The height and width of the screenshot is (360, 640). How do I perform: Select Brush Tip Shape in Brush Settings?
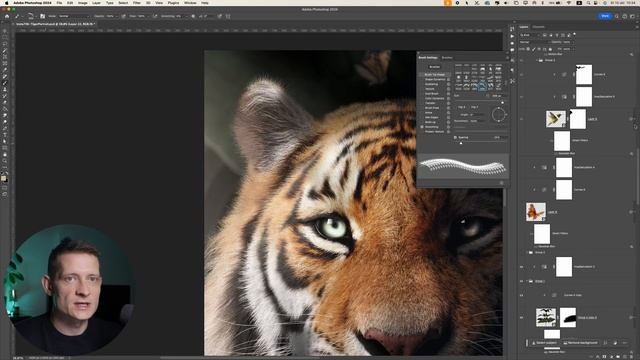click(x=434, y=75)
